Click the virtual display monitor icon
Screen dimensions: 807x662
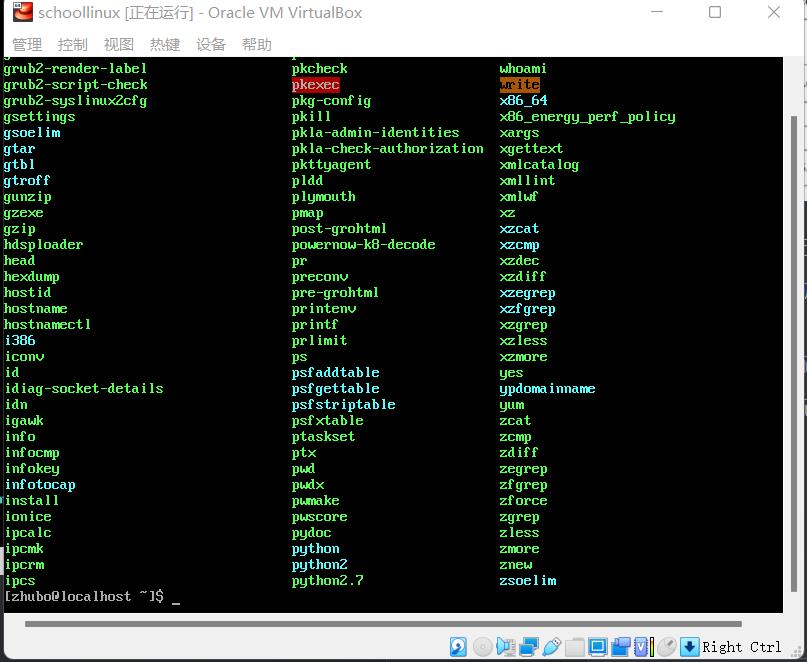[x=598, y=647]
